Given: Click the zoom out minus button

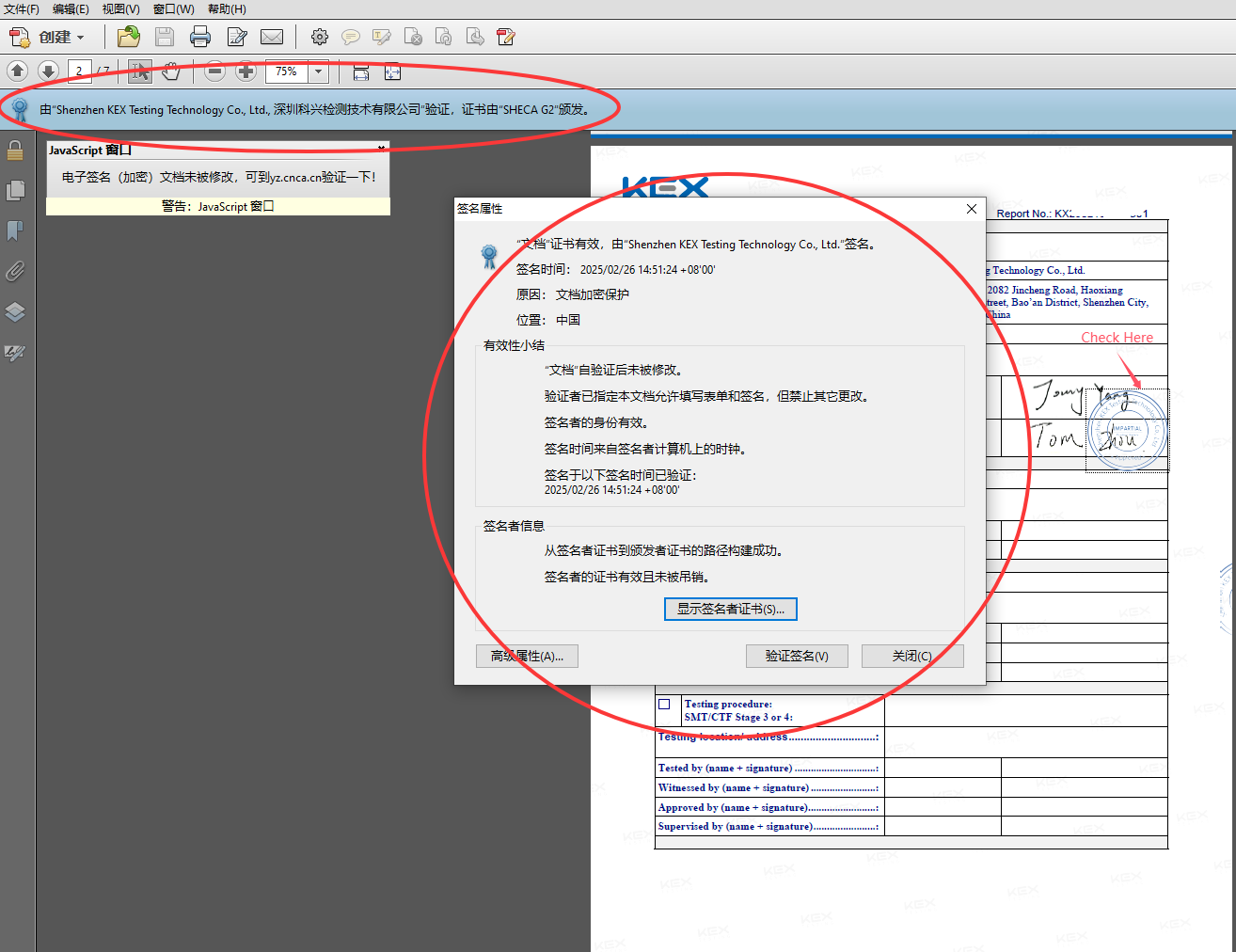Looking at the screenshot, I should tap(215, 71).
